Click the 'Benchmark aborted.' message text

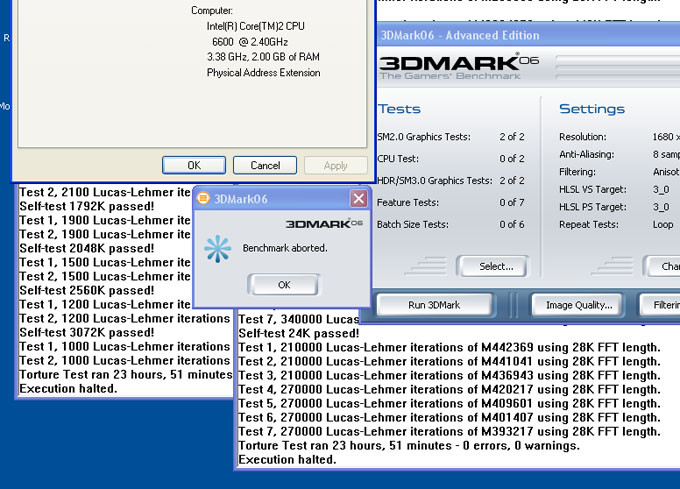(285, 248)
